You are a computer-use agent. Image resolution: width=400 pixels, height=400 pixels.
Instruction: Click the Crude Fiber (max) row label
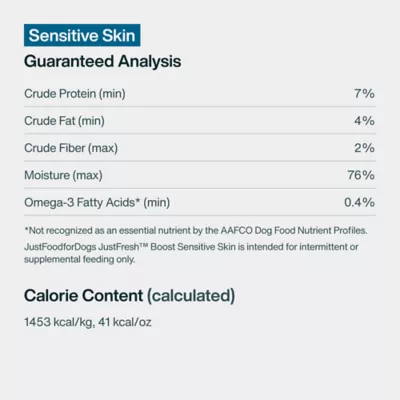coord(71,148)
